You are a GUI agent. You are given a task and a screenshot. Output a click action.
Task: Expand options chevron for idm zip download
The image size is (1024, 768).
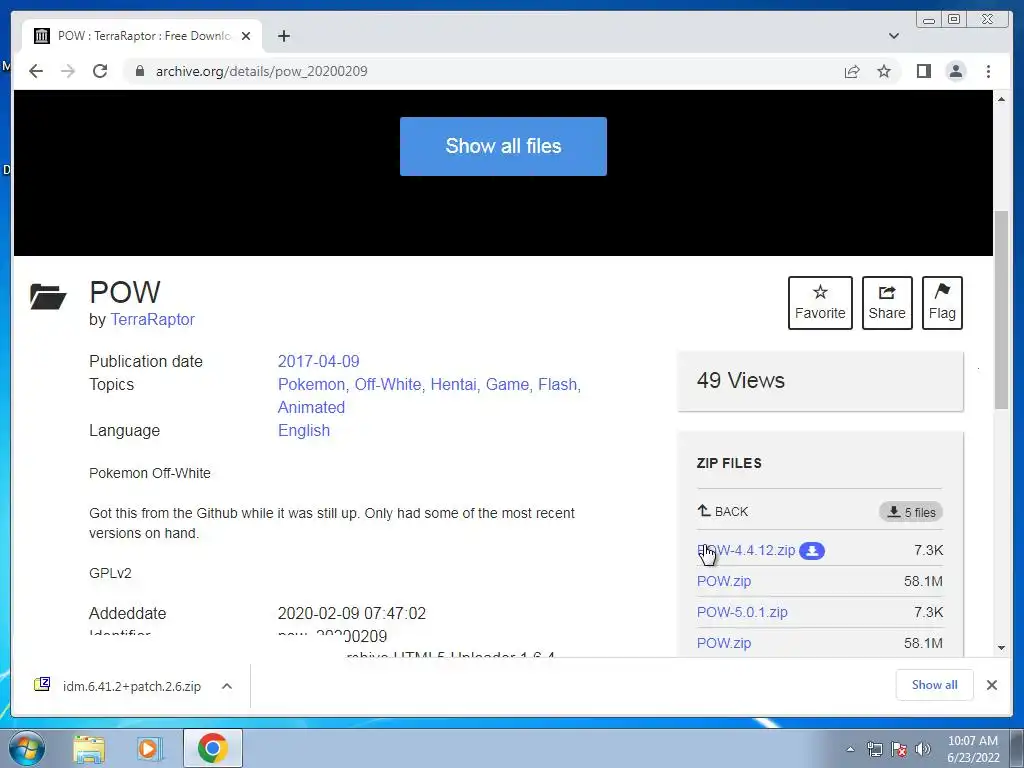tap(227, 686)
